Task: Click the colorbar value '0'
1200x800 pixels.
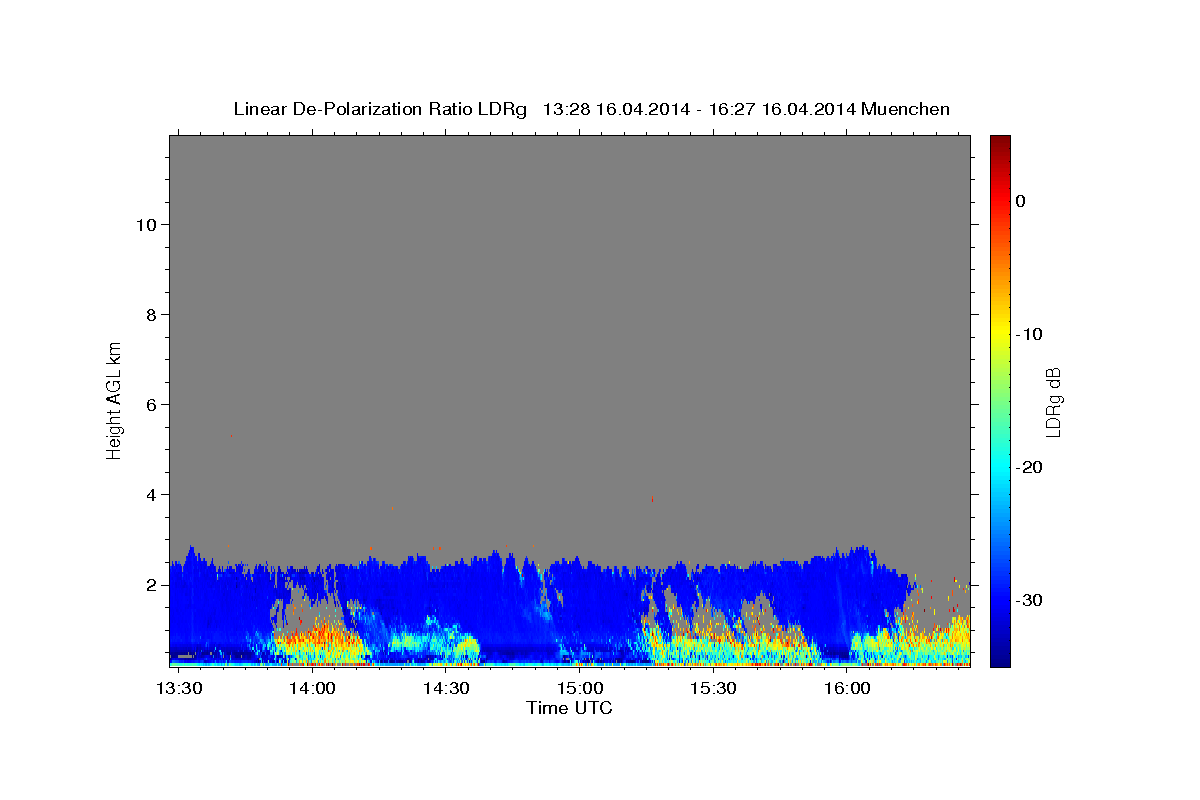Action: click(x=1020, y=201)
